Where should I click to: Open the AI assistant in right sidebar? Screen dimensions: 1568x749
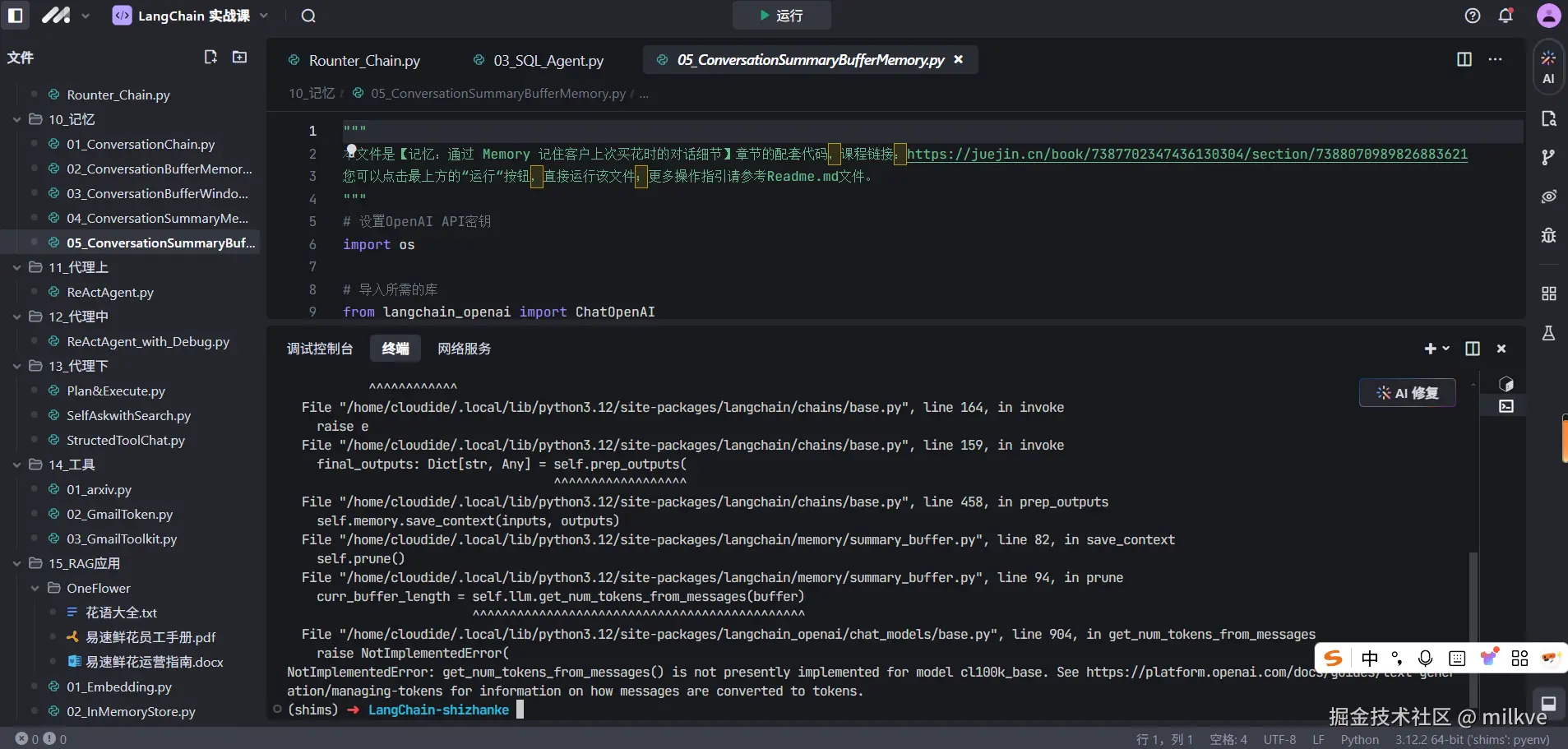[1548, 67]
